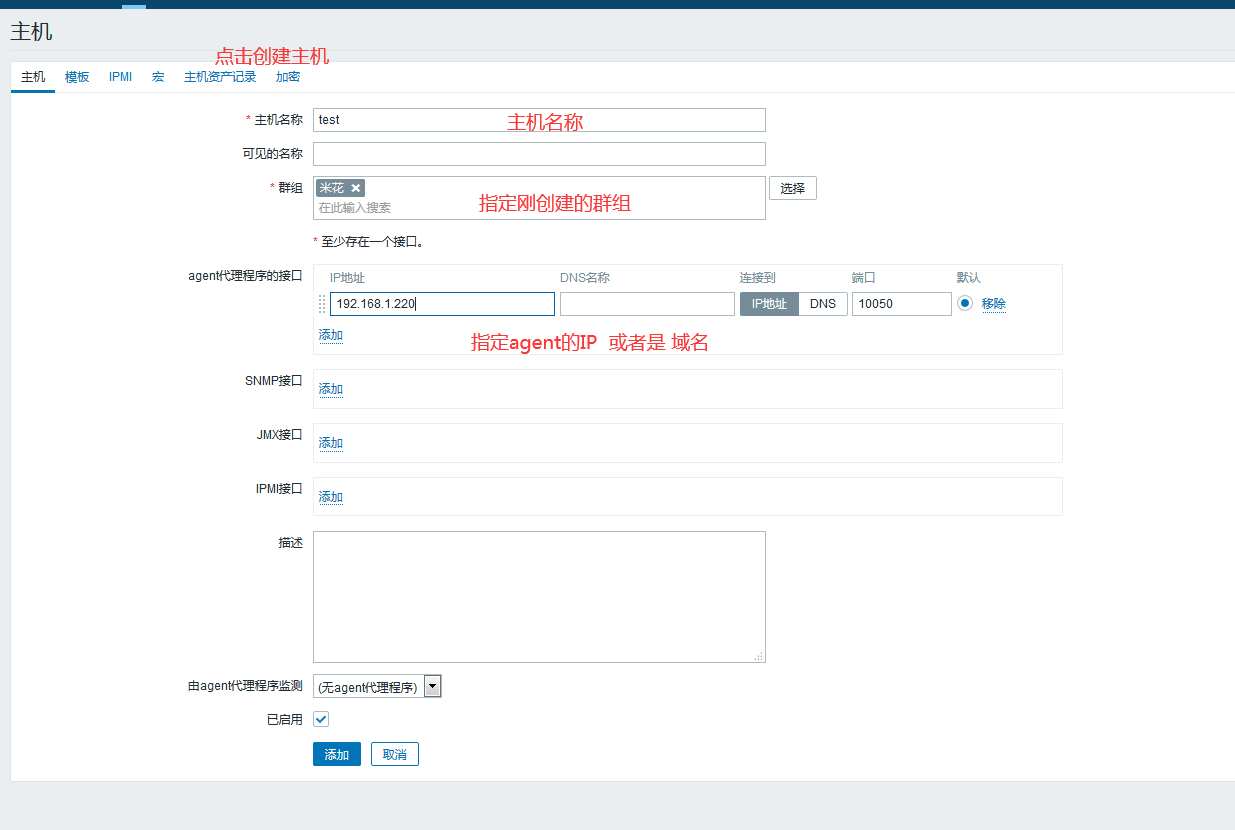Open the 主机资产记录 tab
Viewport: 1235px width, 830px height.
pos(220,77)
